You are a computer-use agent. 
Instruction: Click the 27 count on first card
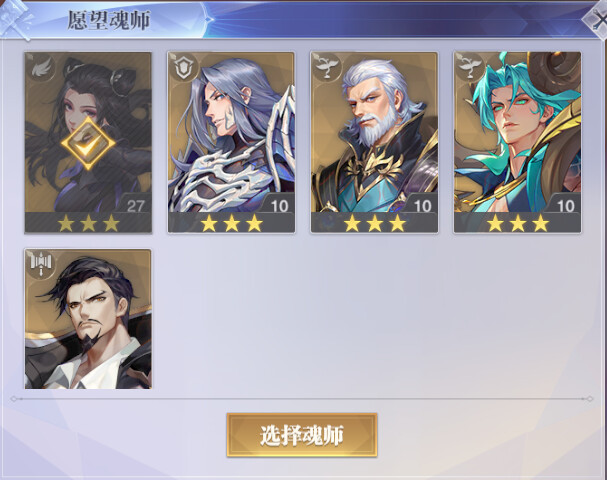[x=135, y=206]
